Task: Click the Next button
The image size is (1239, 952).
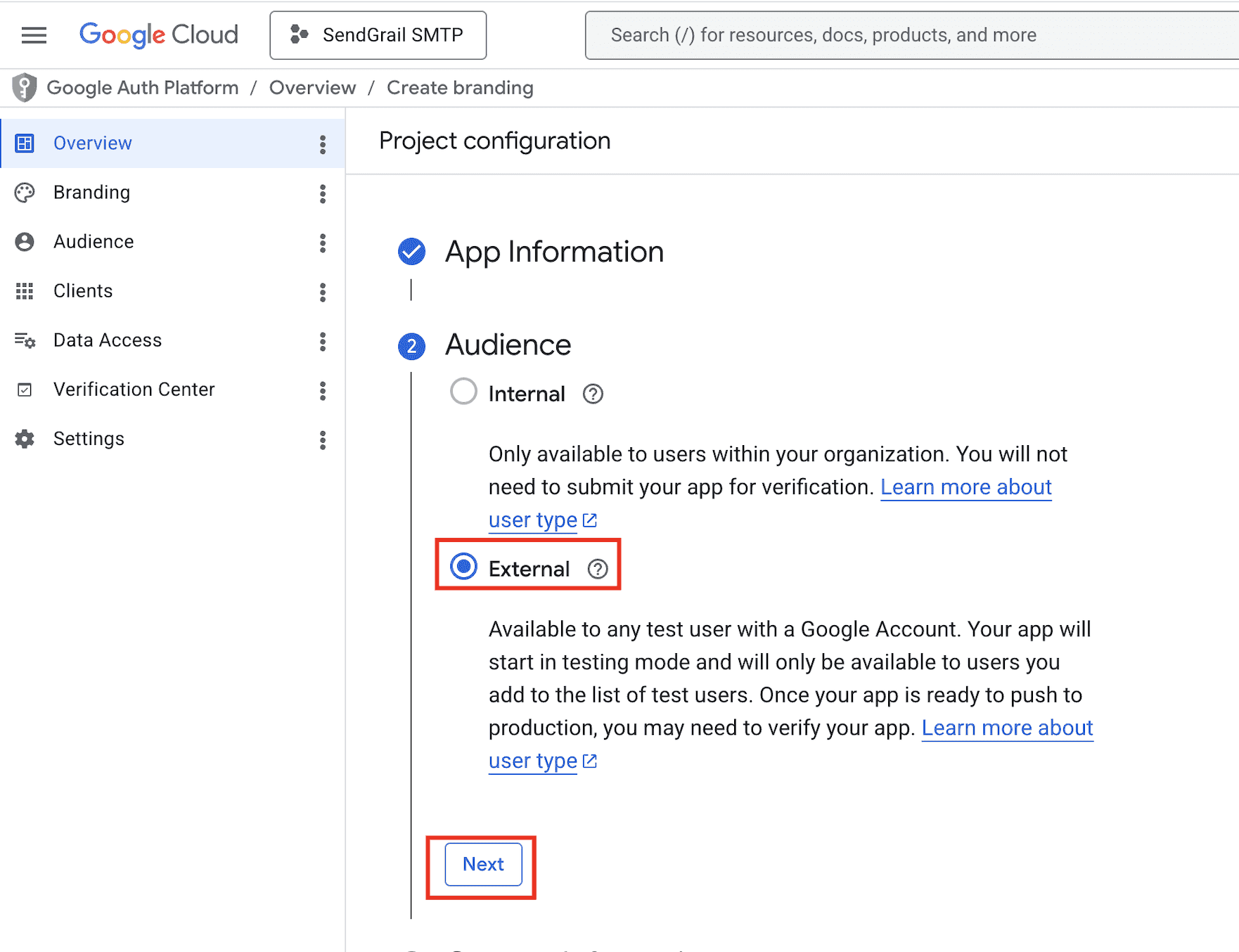Action: click(483, 864)
